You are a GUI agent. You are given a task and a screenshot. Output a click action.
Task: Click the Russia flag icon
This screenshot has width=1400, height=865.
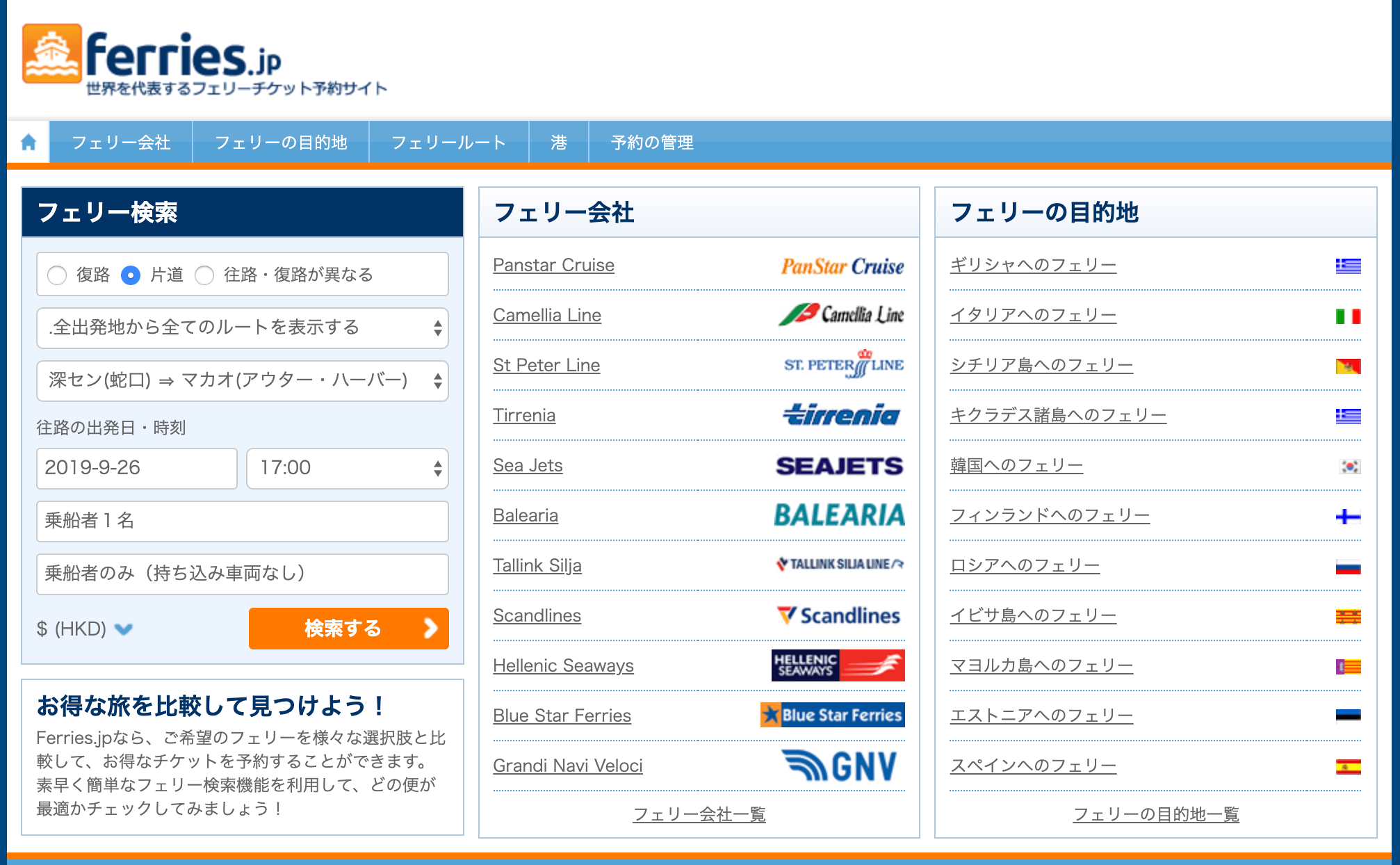[x=1348, y=567]
